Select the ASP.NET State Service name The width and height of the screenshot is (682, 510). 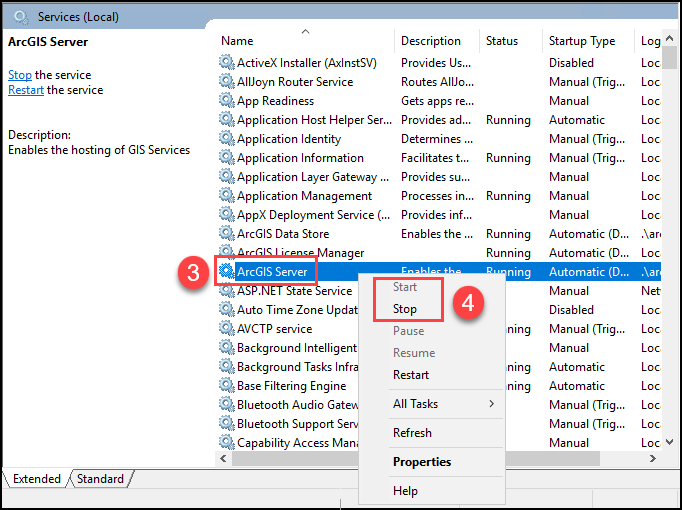294,291
